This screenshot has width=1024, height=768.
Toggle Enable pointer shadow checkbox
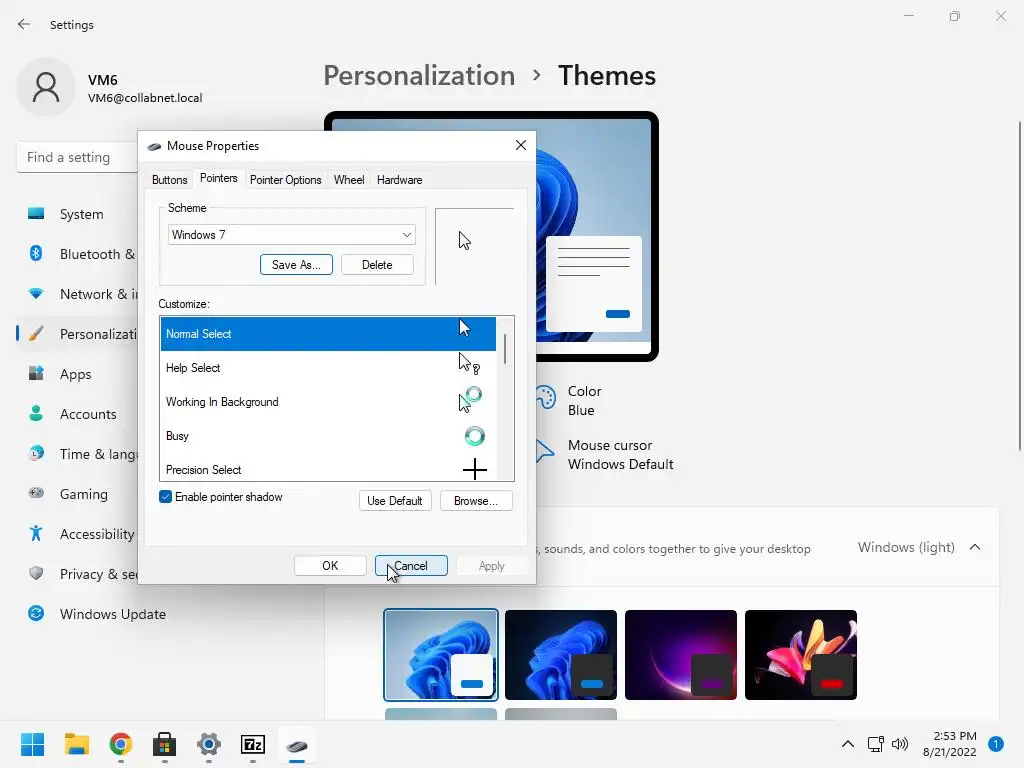[165, 497]
